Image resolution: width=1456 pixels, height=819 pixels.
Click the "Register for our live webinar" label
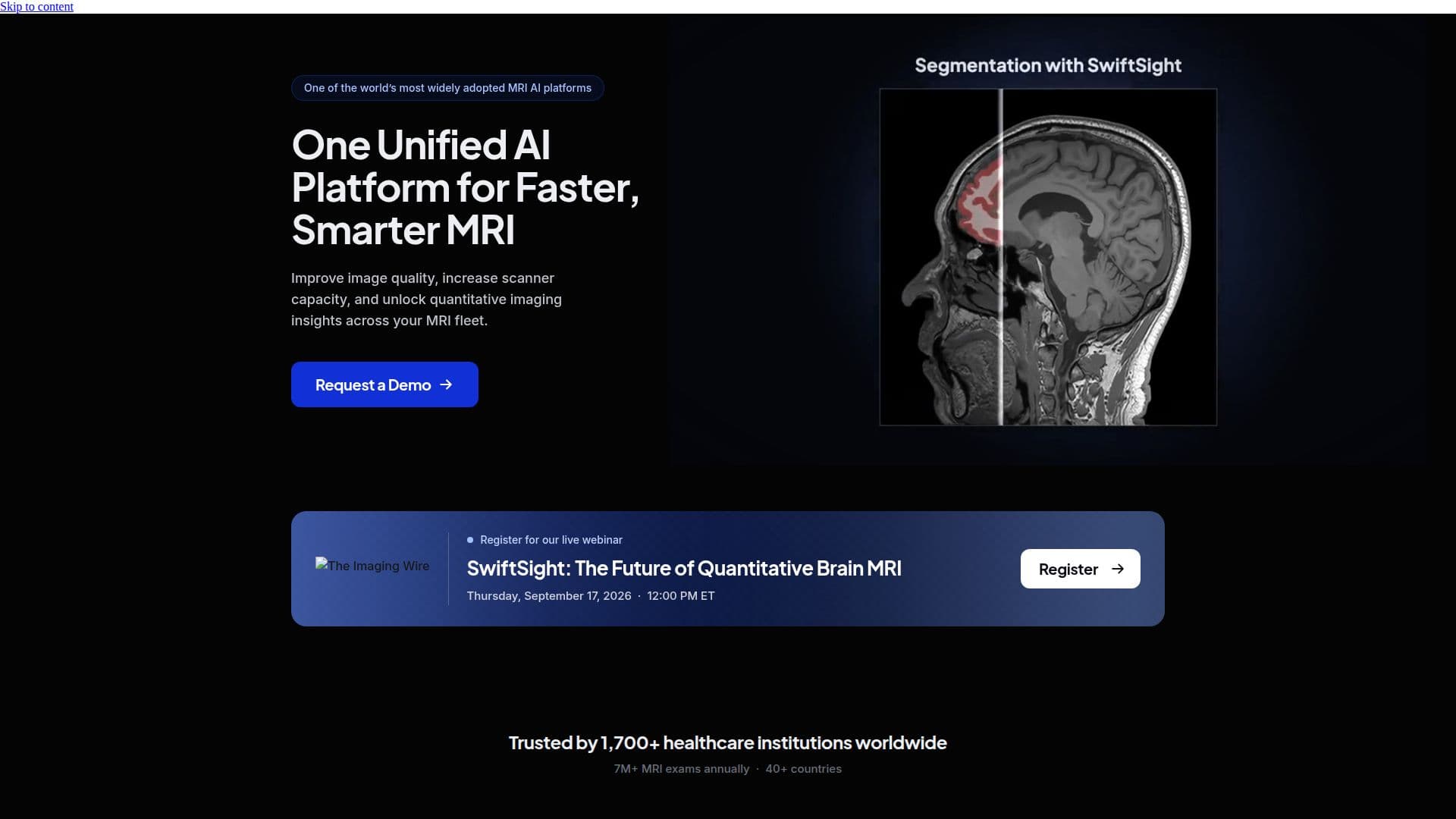551,540
